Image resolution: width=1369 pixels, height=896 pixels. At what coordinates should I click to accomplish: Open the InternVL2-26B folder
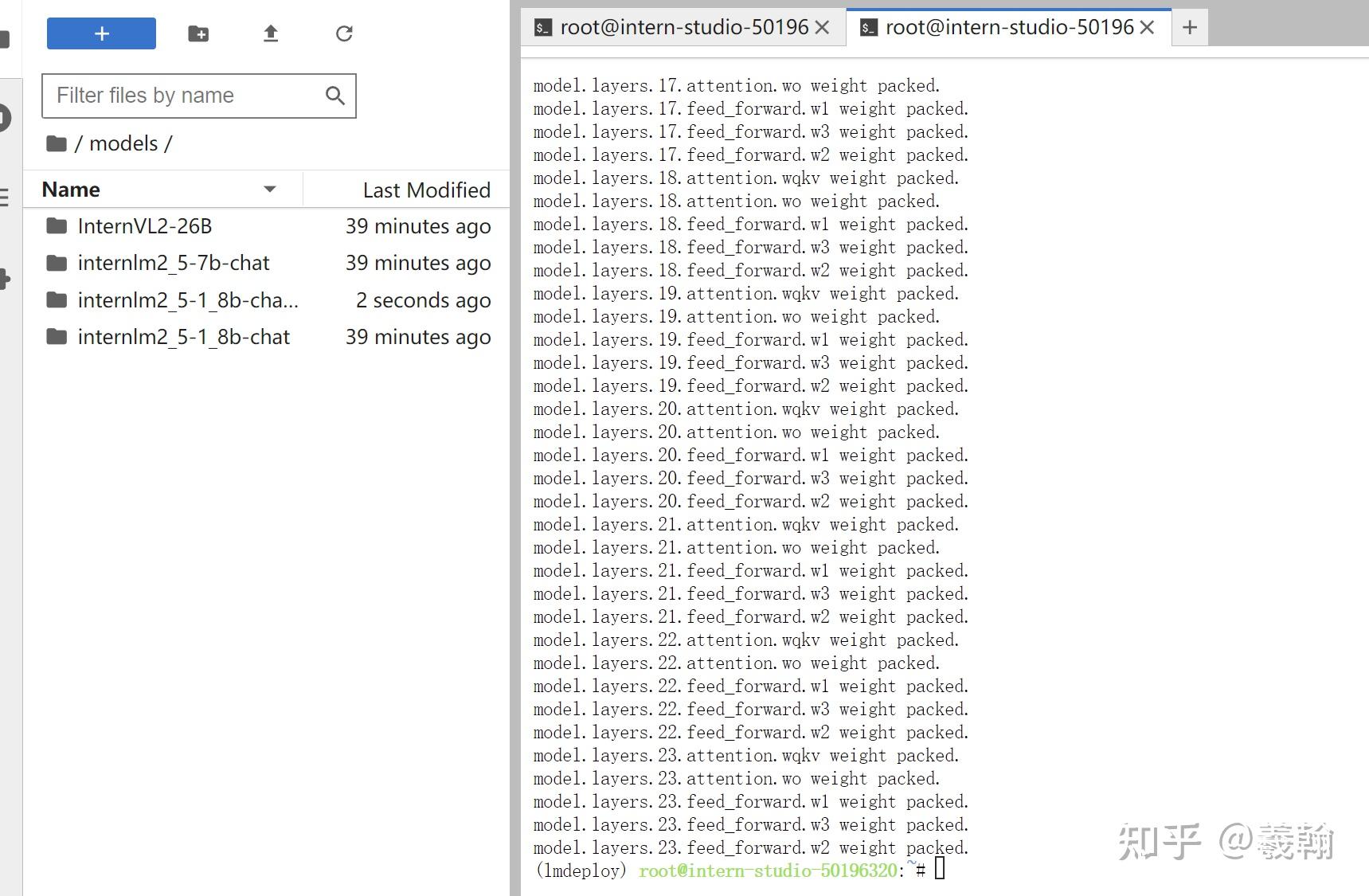point(144,226)
